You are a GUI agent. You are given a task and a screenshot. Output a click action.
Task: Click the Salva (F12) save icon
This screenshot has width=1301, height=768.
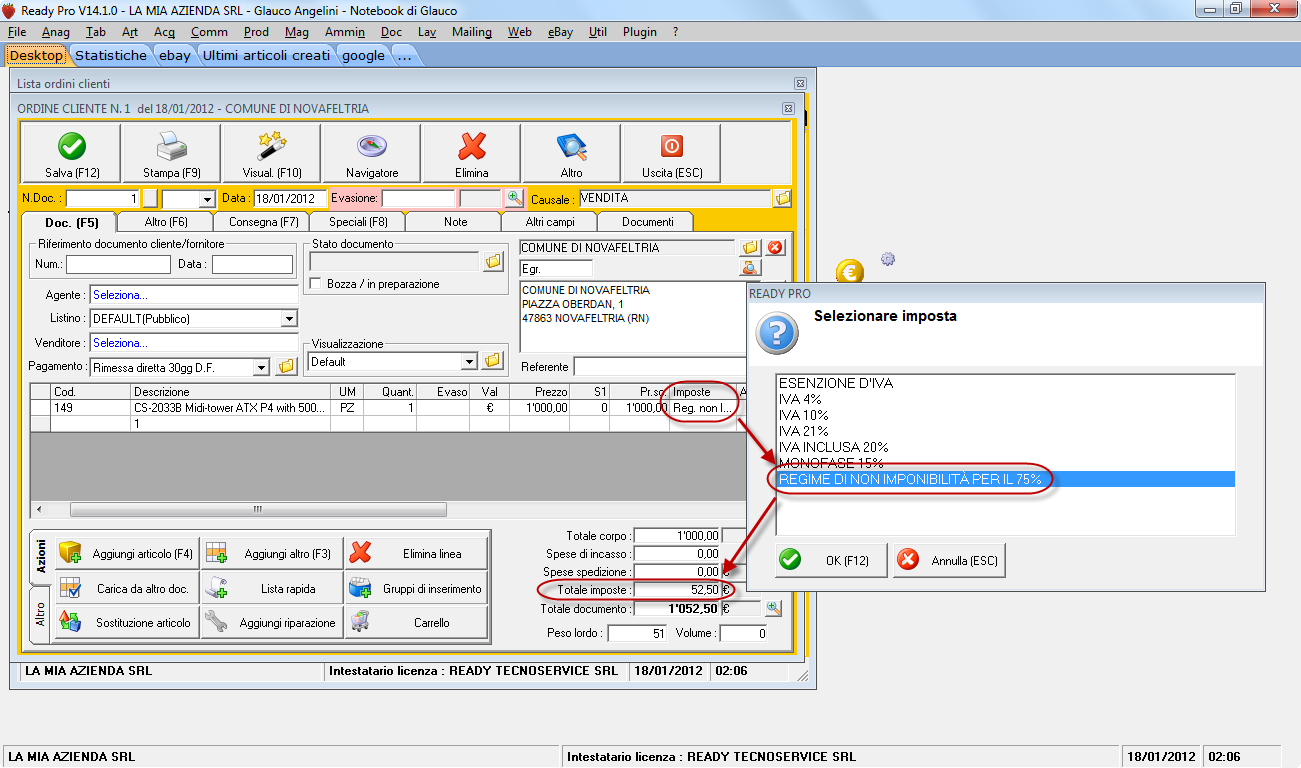coord(71,153)
